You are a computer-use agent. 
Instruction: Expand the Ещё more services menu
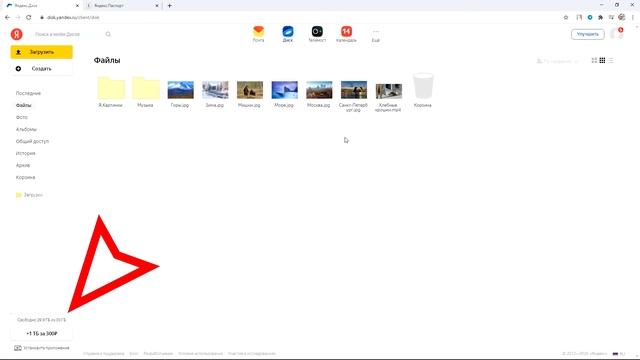point(376,36)
